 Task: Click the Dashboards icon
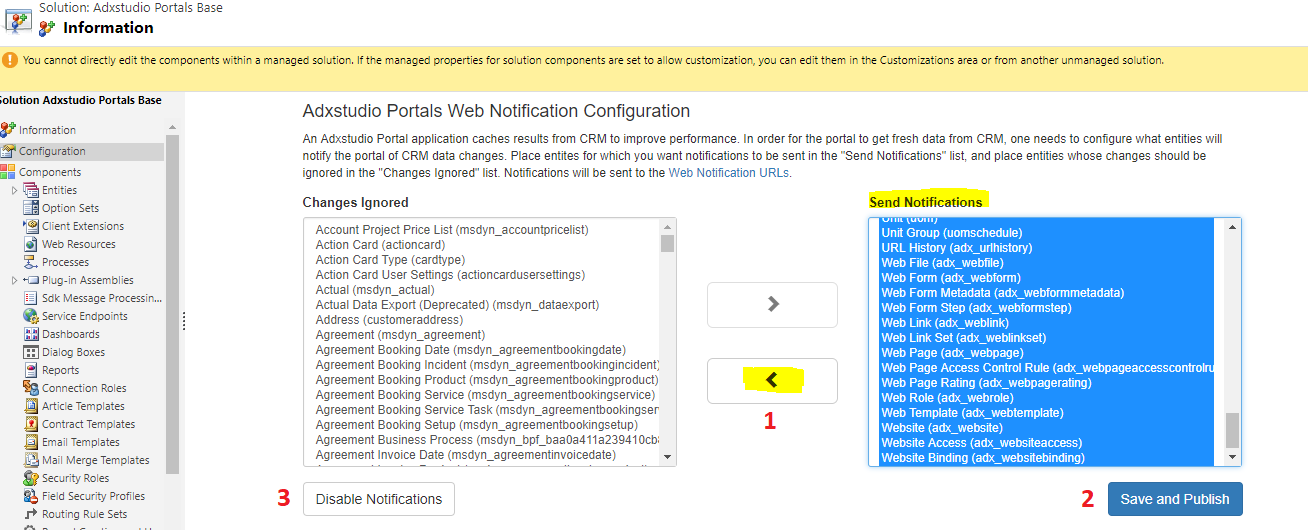click(x=31, y=334)
